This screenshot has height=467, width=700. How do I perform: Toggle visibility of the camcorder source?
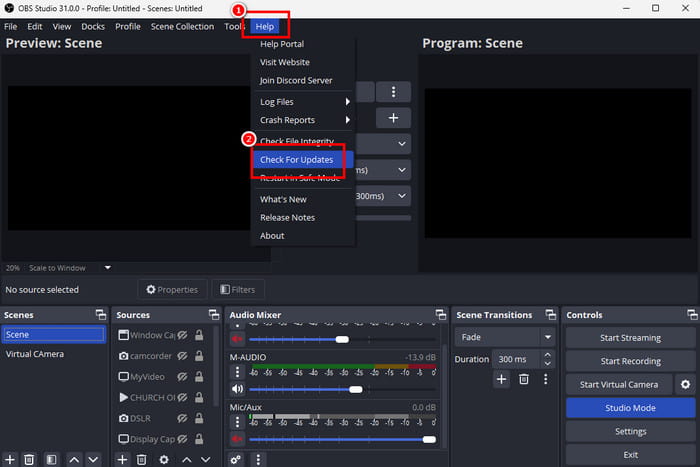pos(183,356)
